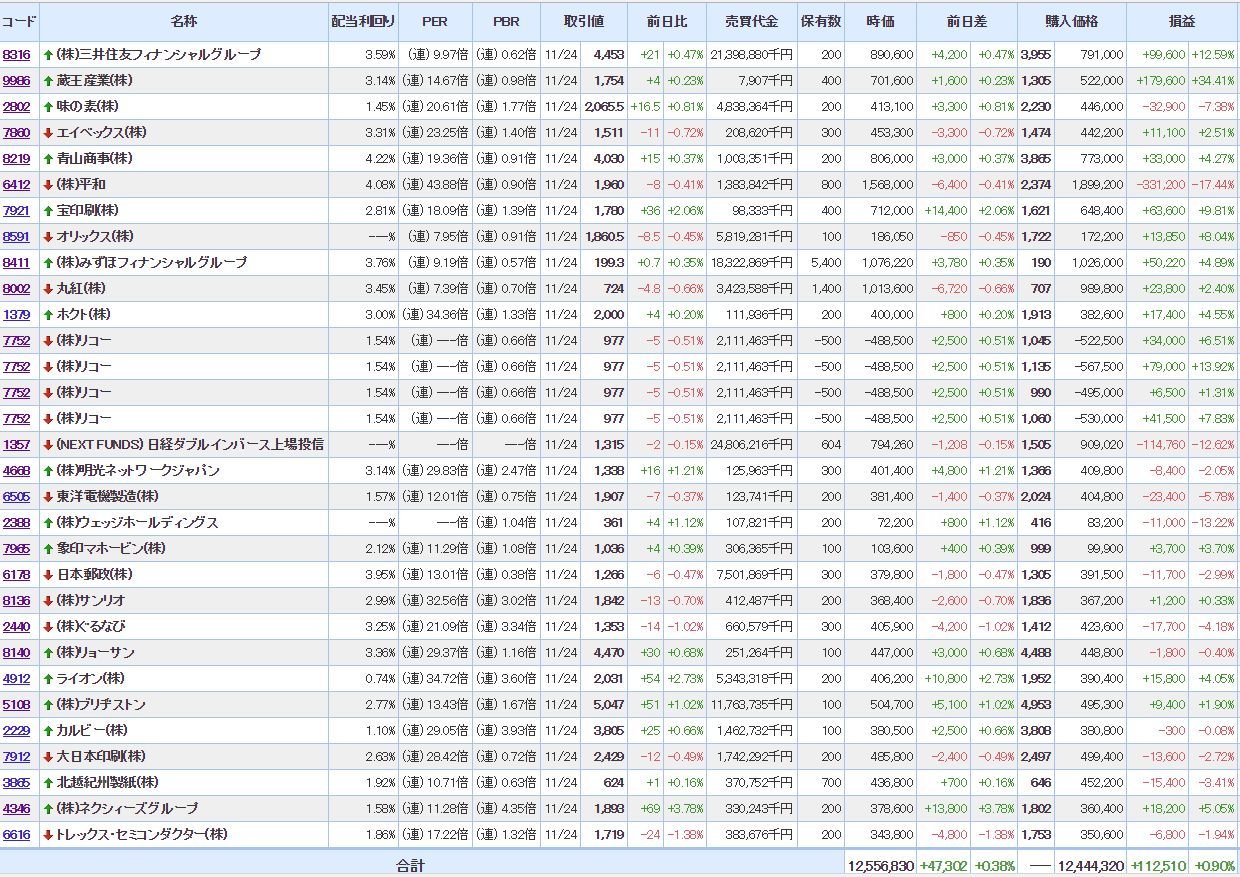Open stock code 9986 link
This screenshot has height=877, width=1240.
coord(16,81)
